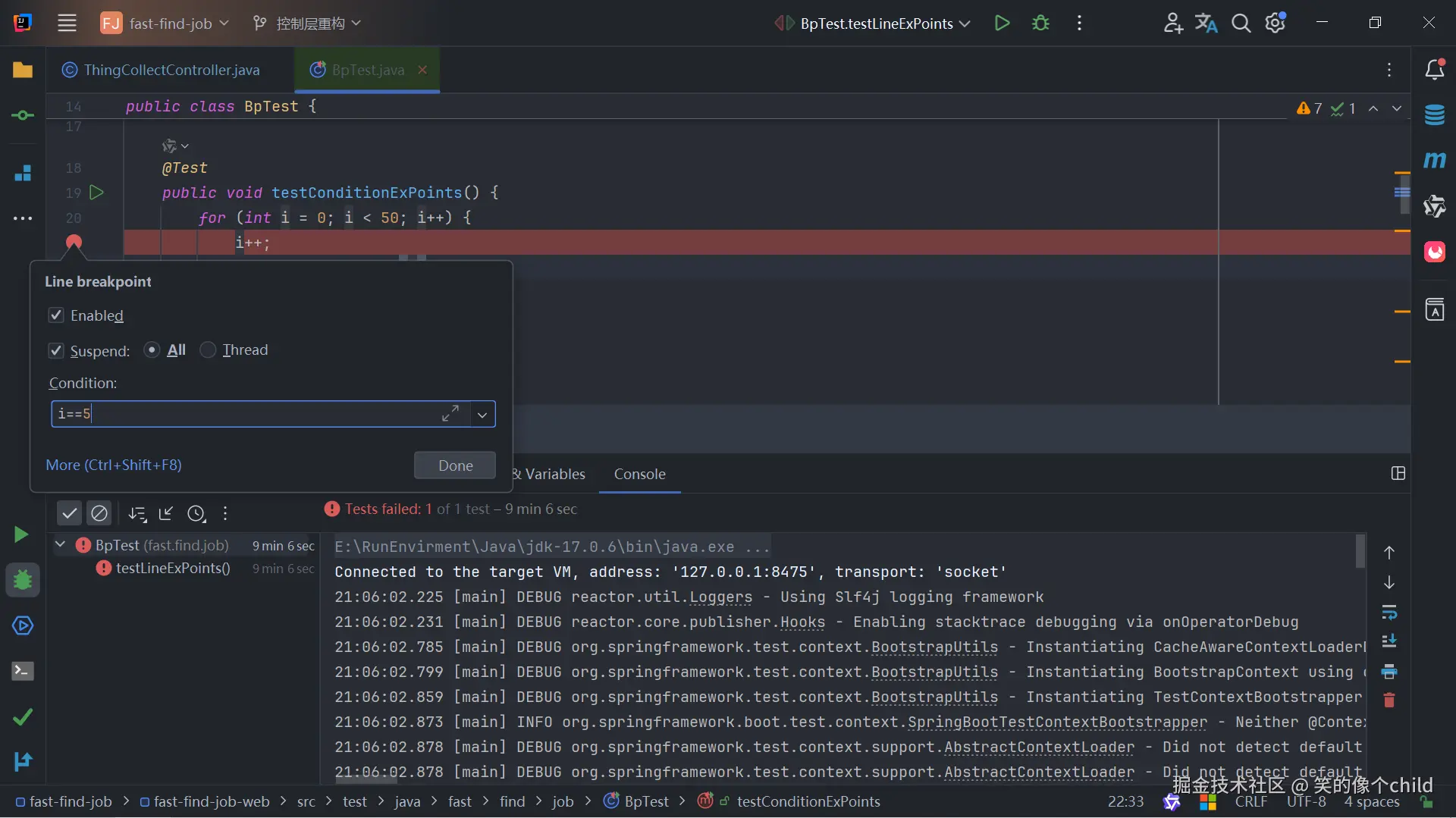The image size is (1456, 818).
Task: Click the translate icon in title bar
Action: 1206,23
